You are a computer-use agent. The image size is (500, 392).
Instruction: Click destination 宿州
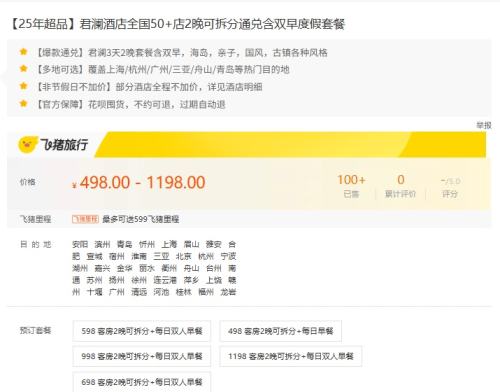(x=117, y=256)
